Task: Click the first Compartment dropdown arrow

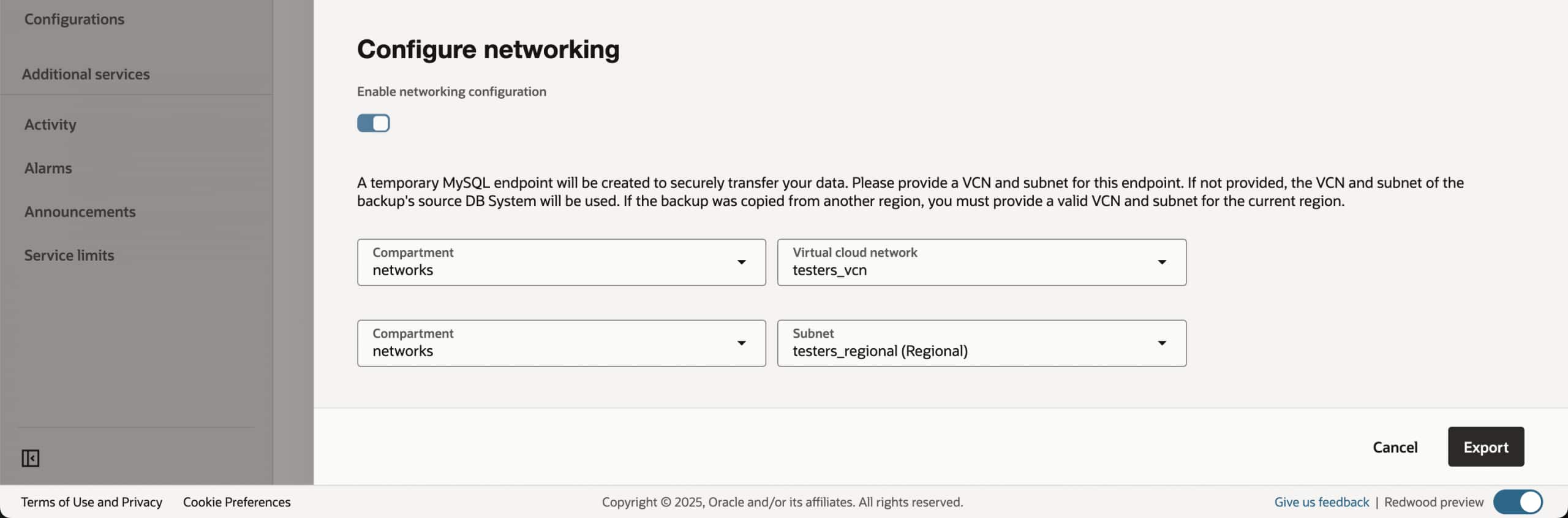Action: click(x=741, y=262)
